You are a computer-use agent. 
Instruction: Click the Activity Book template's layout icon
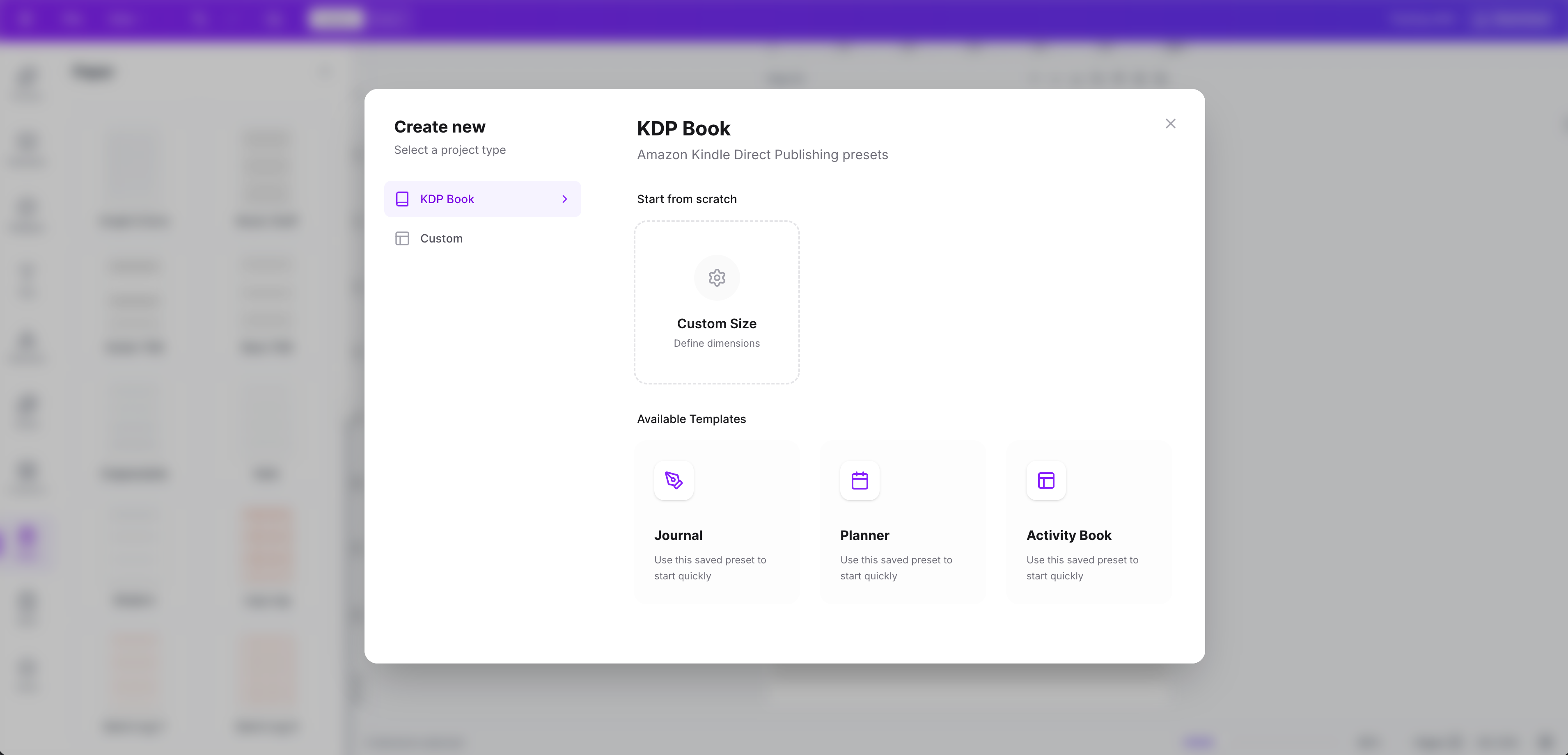(1045, 480)
